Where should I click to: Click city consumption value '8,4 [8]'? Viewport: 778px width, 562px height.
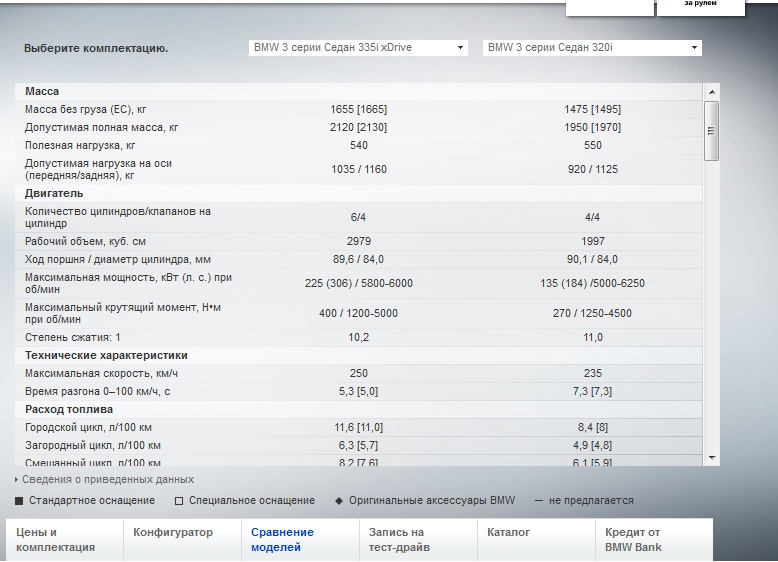coord(592,428)
